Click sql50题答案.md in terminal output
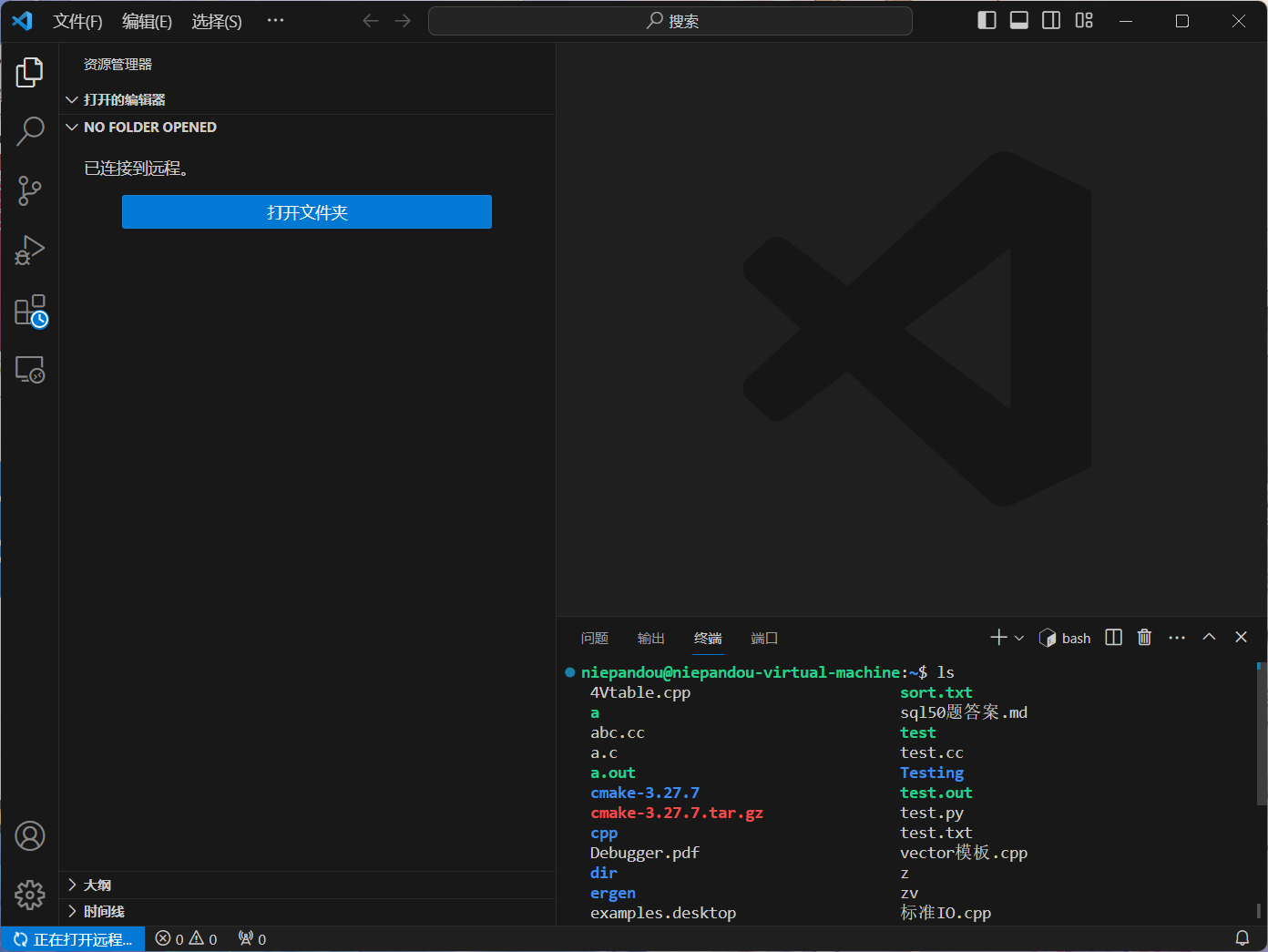1268x952 pixels. pyautogui.click(x=964, y=713)
